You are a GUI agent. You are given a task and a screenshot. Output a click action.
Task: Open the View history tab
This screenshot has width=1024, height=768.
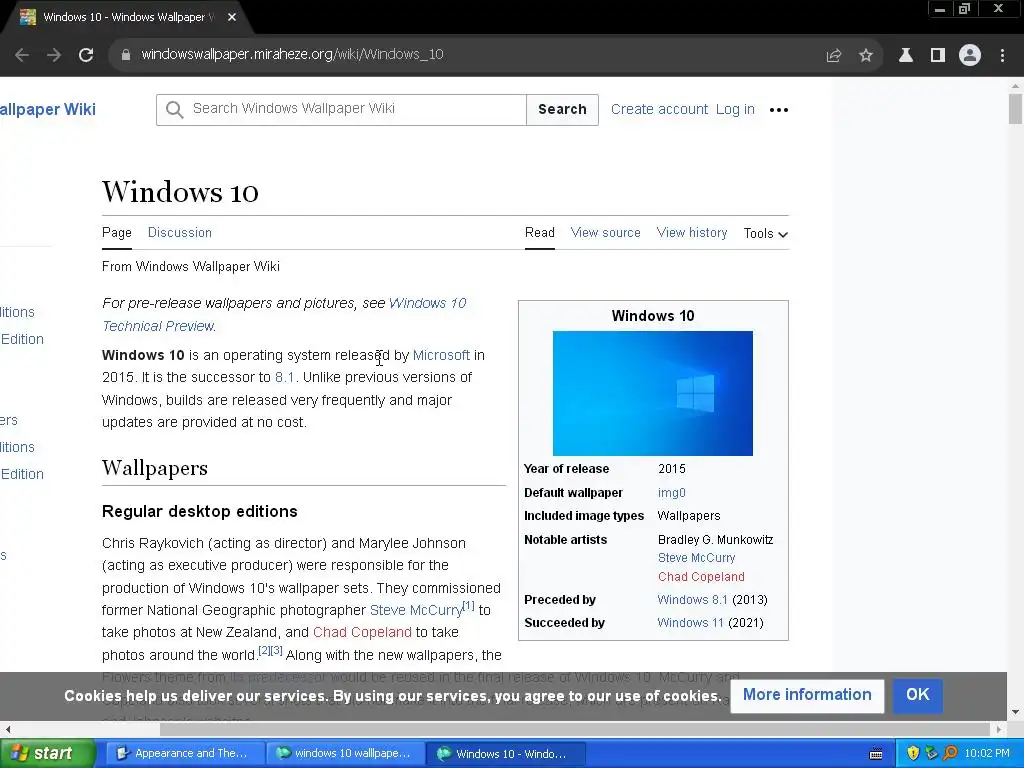[x=692, y=232]
